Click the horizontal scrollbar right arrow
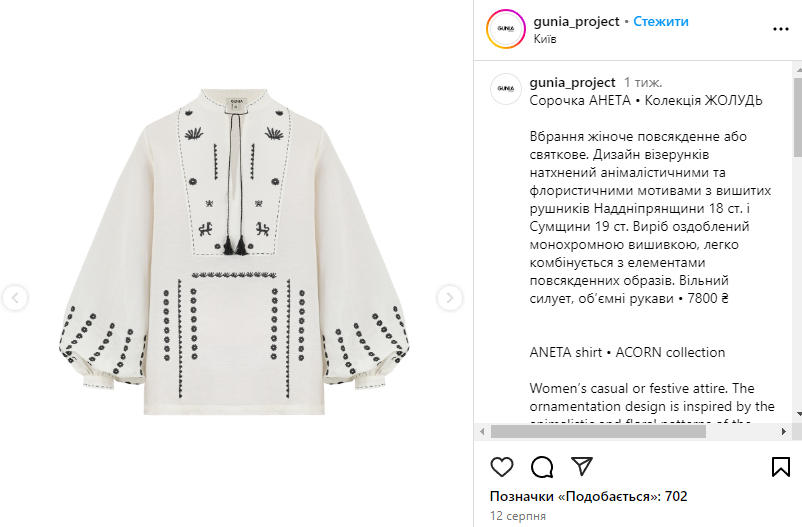 click(783, 432)
